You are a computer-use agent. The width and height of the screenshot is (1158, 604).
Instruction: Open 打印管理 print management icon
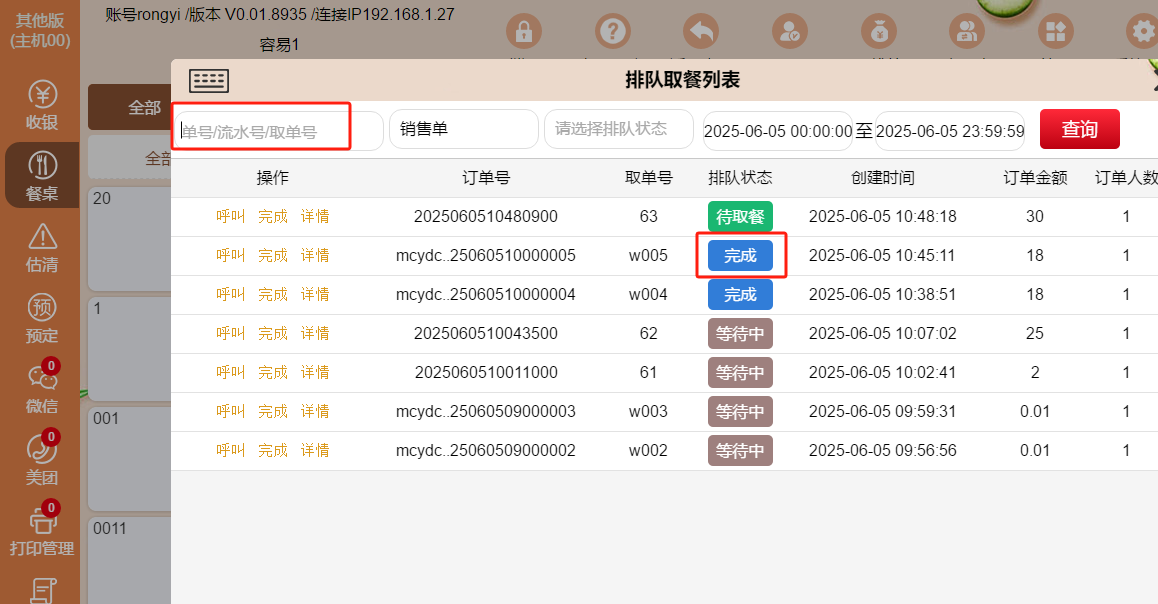tap(42, 529)
